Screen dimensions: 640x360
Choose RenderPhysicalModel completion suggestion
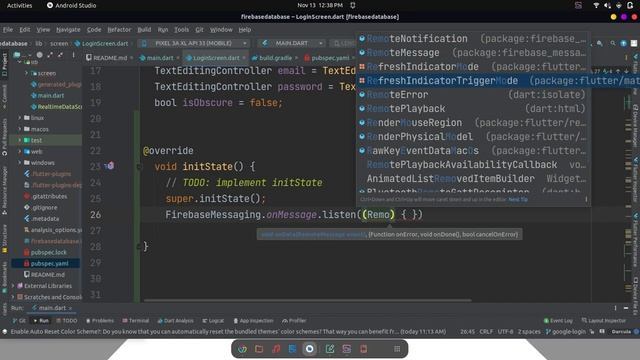(x=473, y=136)
